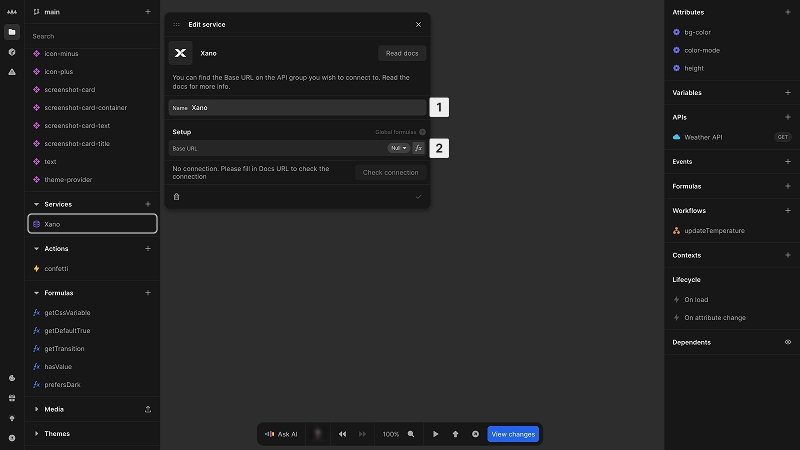This screenshot has height=450, width=800.
Task: Collapse the Formulas section in left panel
Action: pos(36,293)
